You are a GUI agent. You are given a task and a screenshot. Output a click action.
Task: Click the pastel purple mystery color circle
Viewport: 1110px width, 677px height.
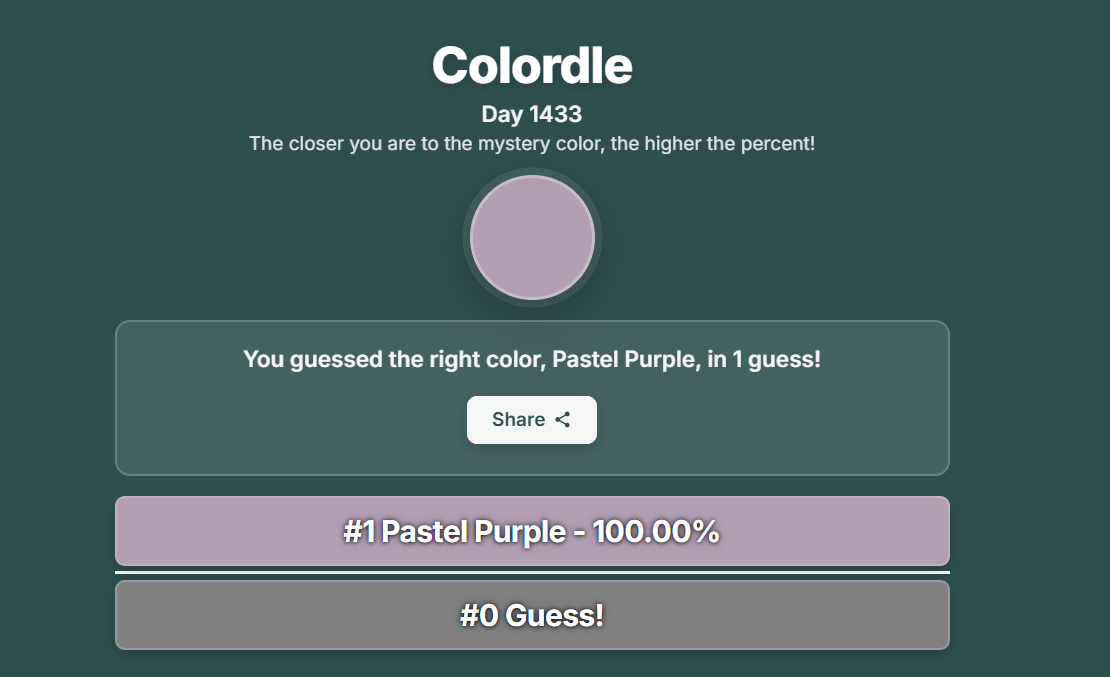click(532, 238)
